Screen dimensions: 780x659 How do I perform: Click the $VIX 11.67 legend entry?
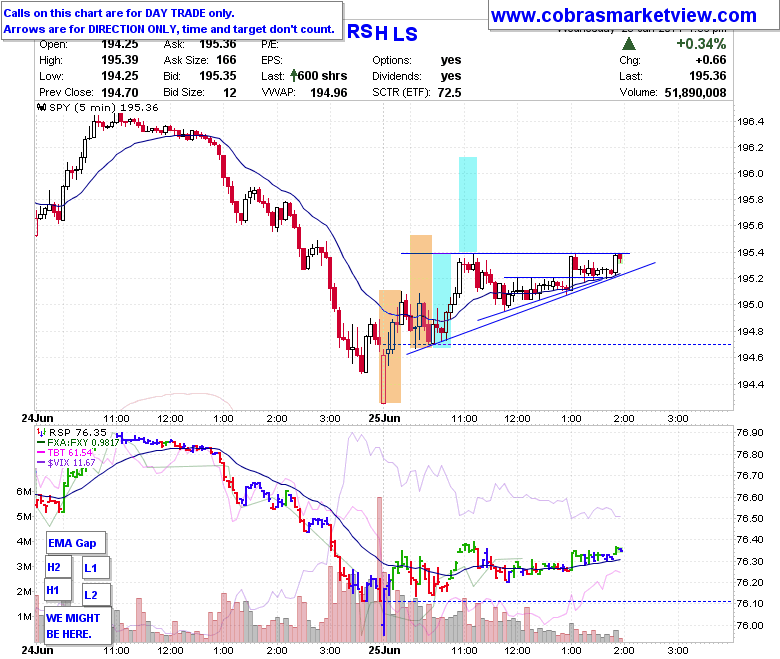point(66,463)
